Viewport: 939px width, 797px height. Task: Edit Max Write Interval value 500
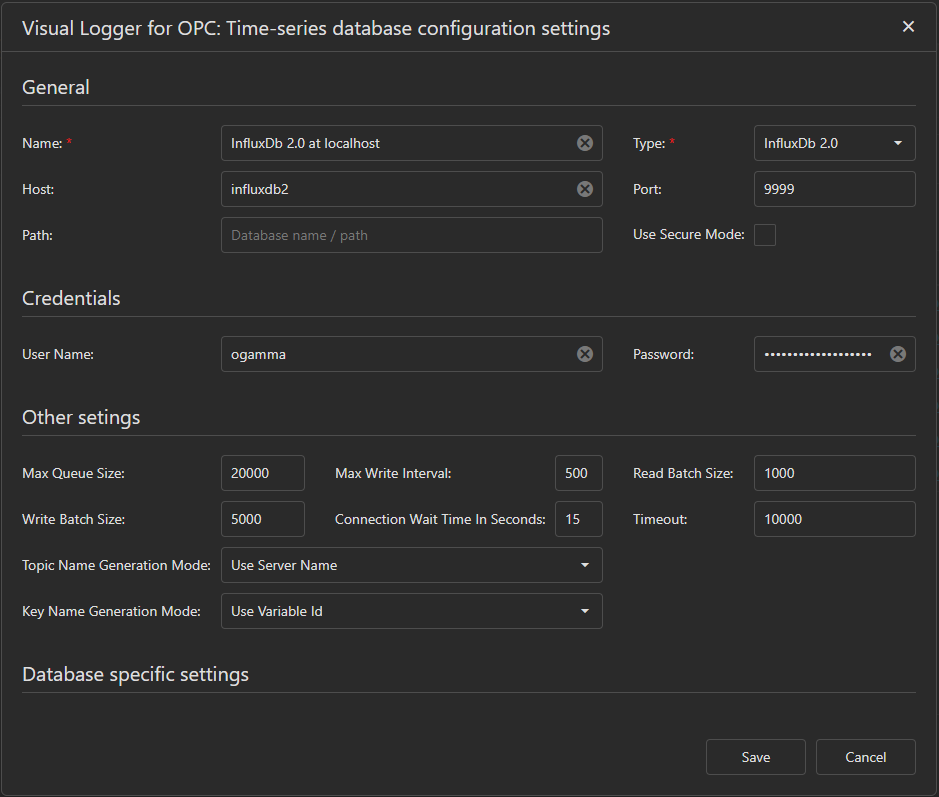click(578, 473)
